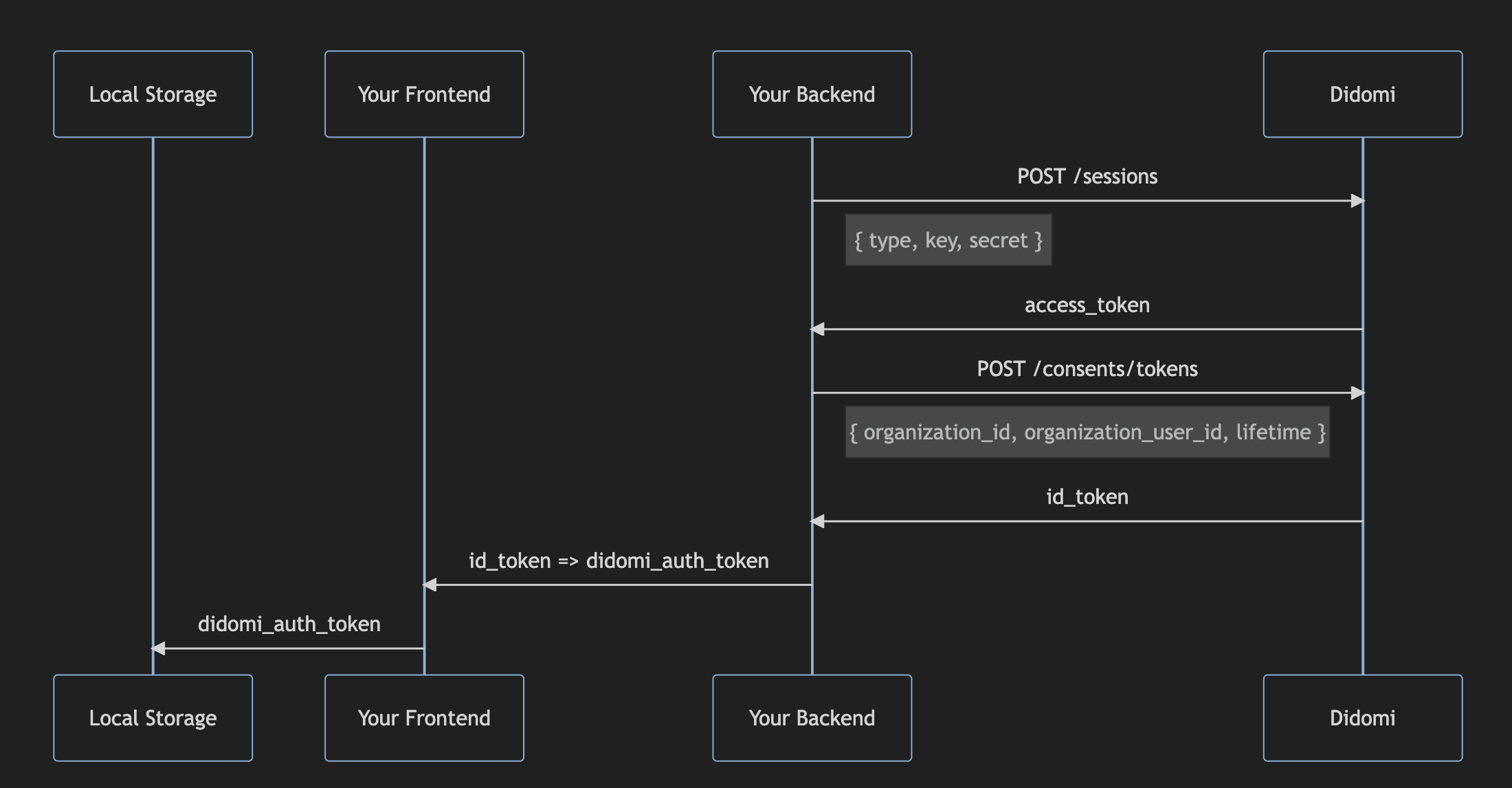The width and height of the screenshot is (1512, 788).
Task: Click the "id_token => didomi_auth_token" message label
Action: click(x=619, y=561)
